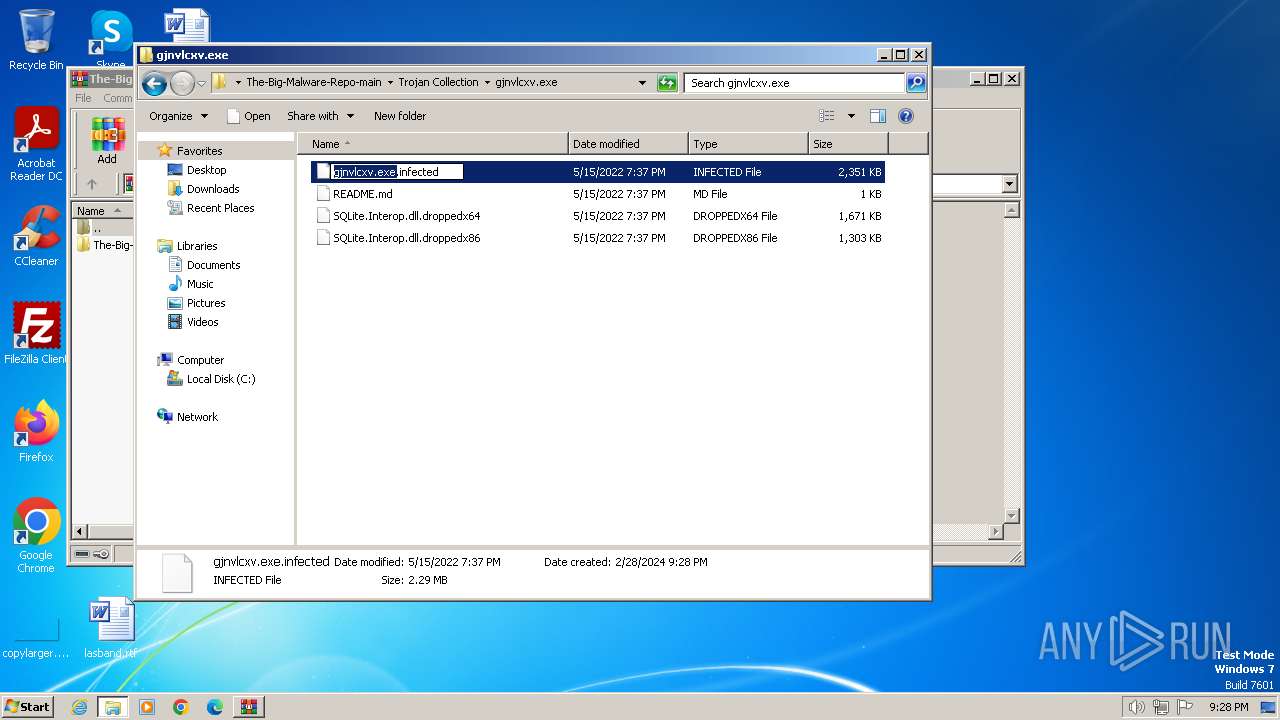Click the Forward navigation arrow in Explorer
This screenshot has width=1280, height=720.
tap(182, 83)
